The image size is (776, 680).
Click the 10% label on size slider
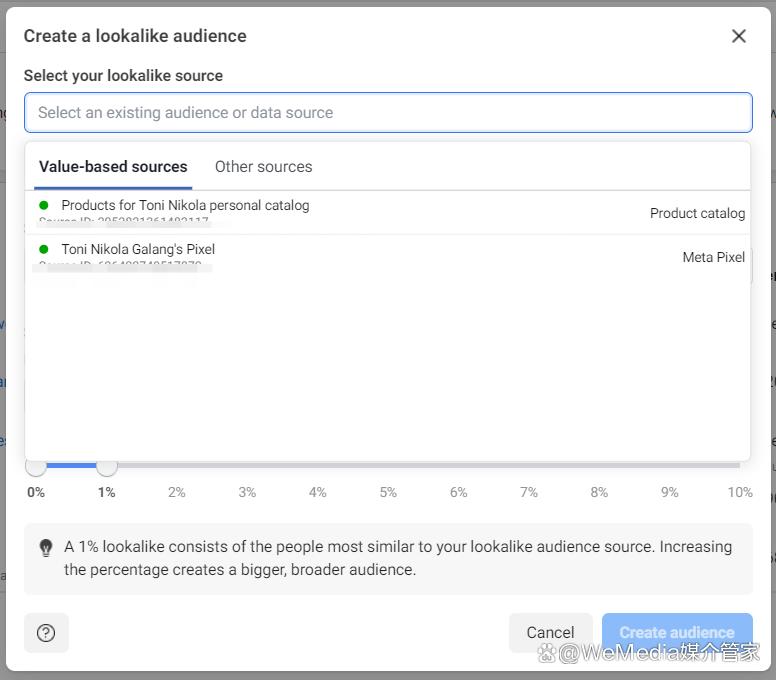739,492
